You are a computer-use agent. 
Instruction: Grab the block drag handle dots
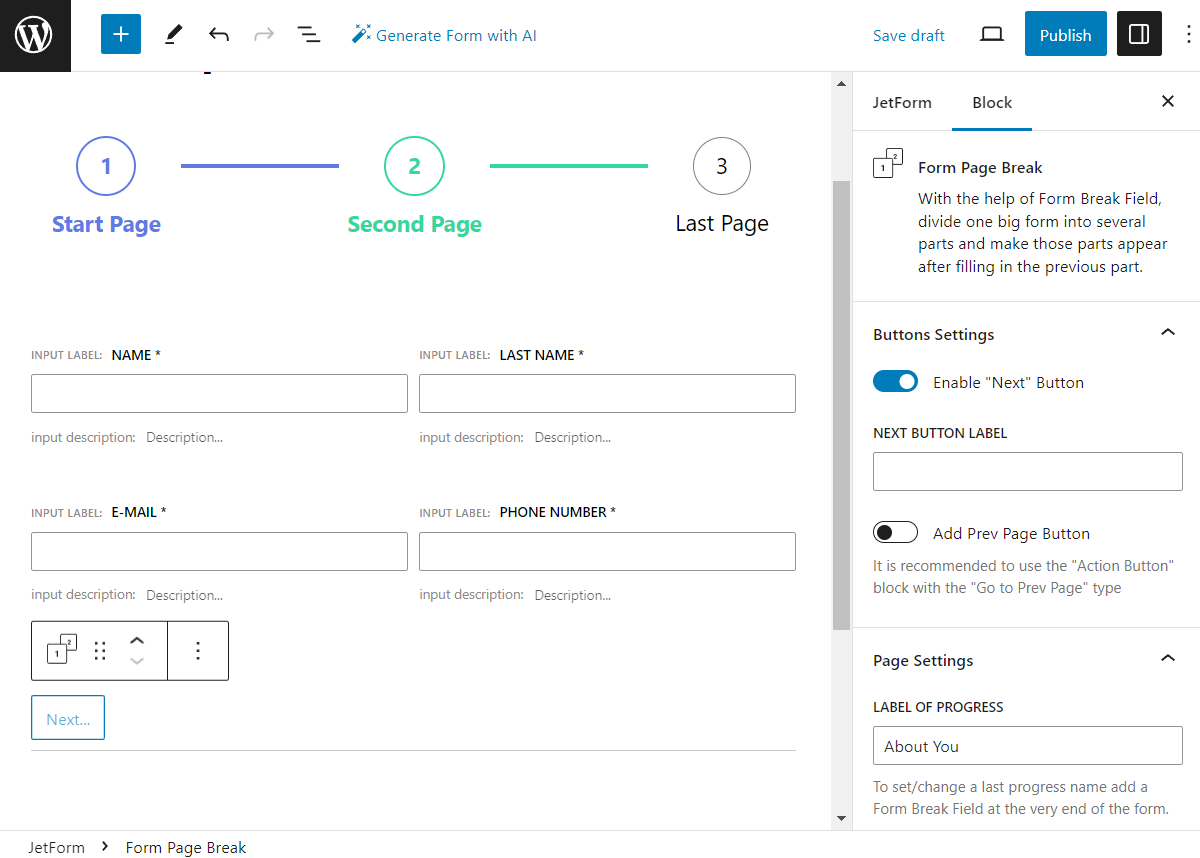pyautogui.click(x=100, y=650)
